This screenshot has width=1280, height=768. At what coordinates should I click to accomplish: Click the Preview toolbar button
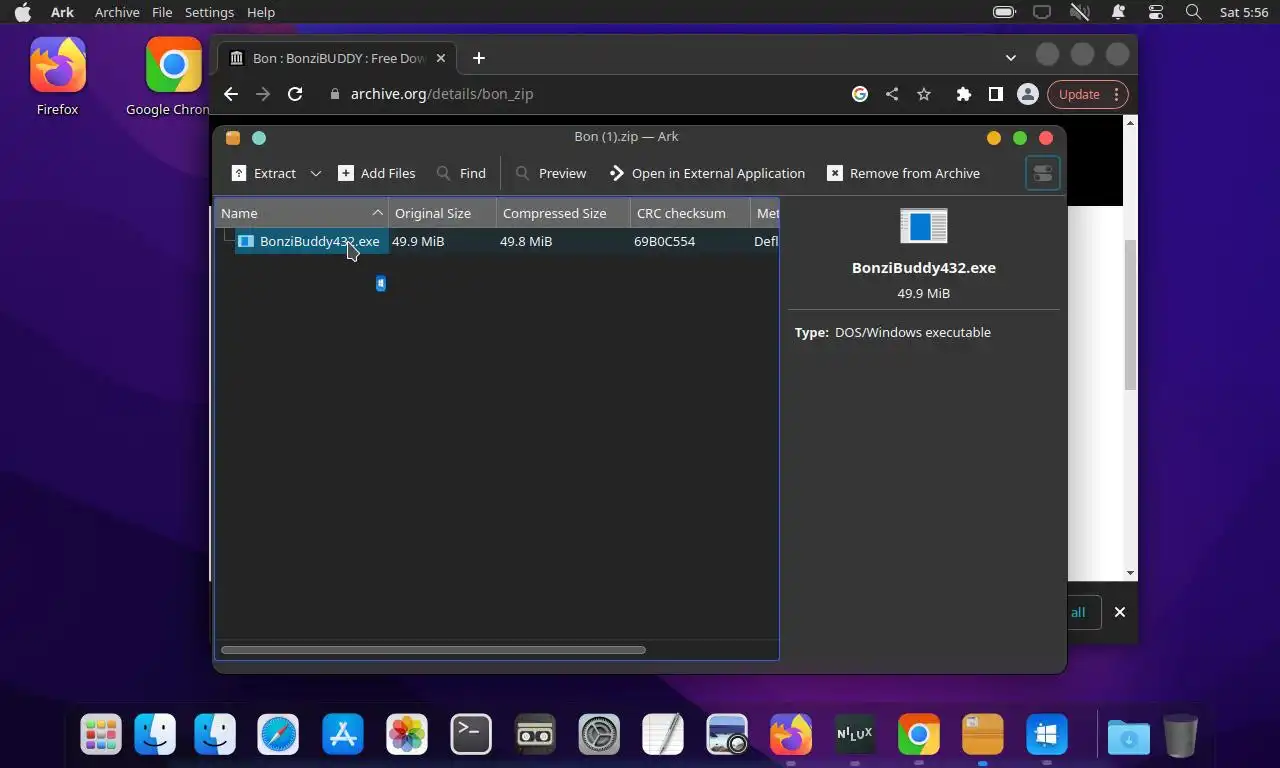(x=551, y=173)
